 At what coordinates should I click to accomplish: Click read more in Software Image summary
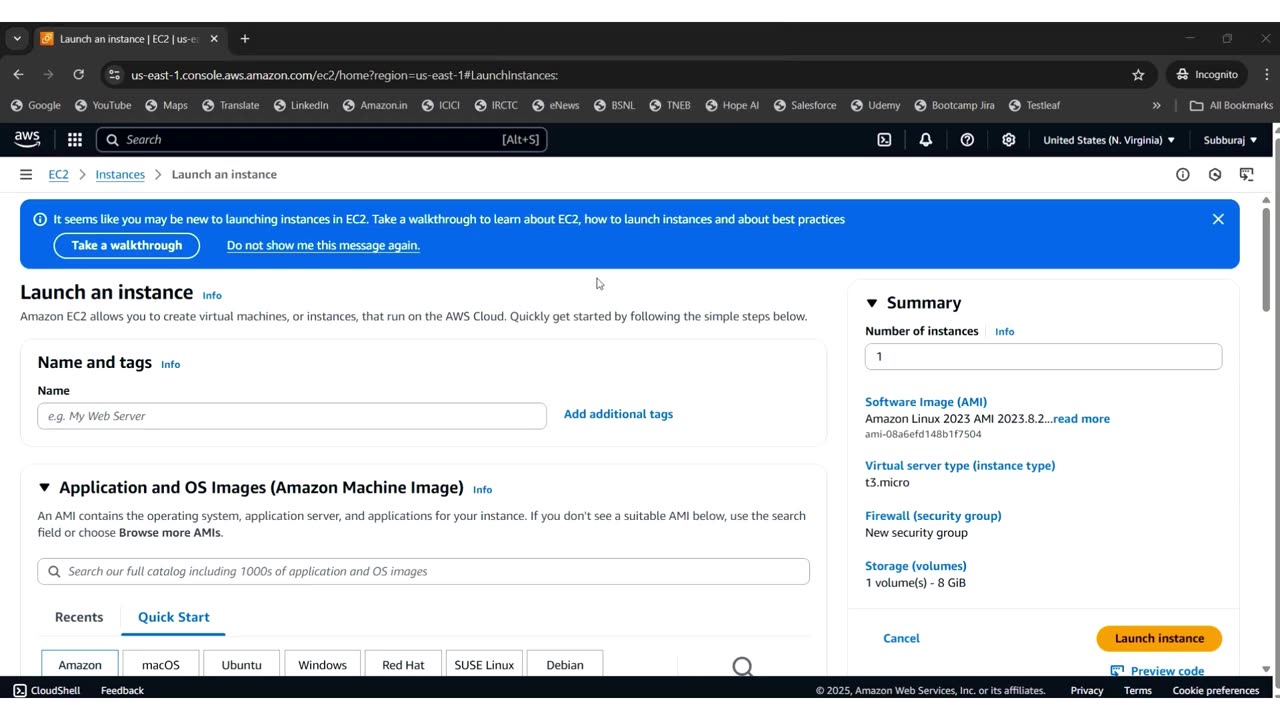[1081, 419]
